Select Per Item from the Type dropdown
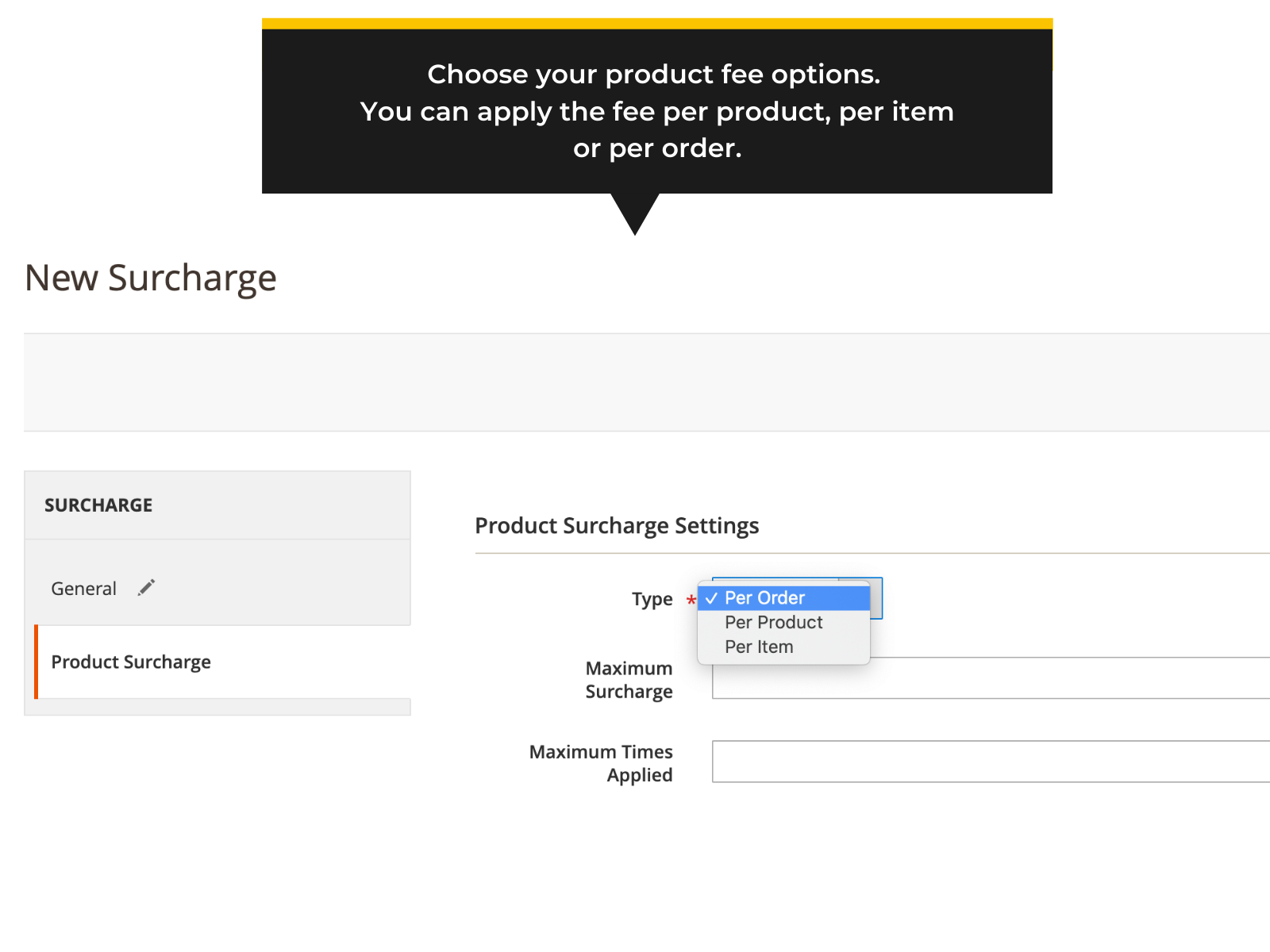 click(758, 647)
